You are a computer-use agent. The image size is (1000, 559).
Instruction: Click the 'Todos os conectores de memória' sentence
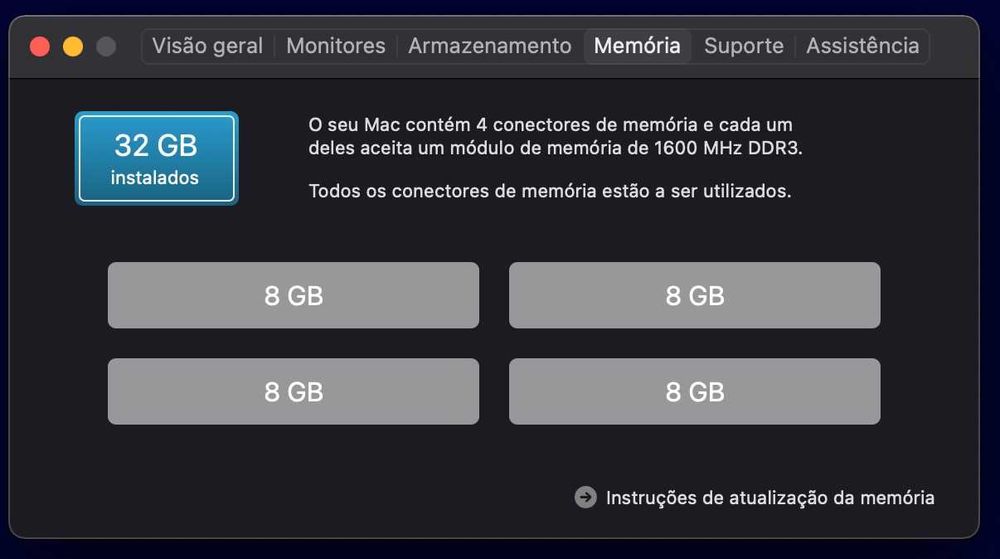550,191
